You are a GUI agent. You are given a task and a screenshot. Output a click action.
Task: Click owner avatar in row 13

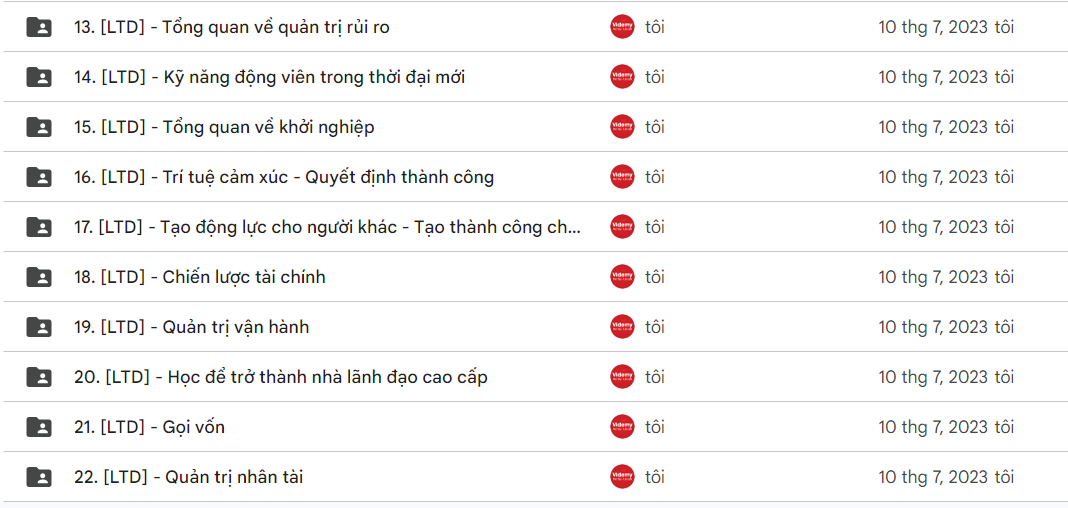pos(622,27)
